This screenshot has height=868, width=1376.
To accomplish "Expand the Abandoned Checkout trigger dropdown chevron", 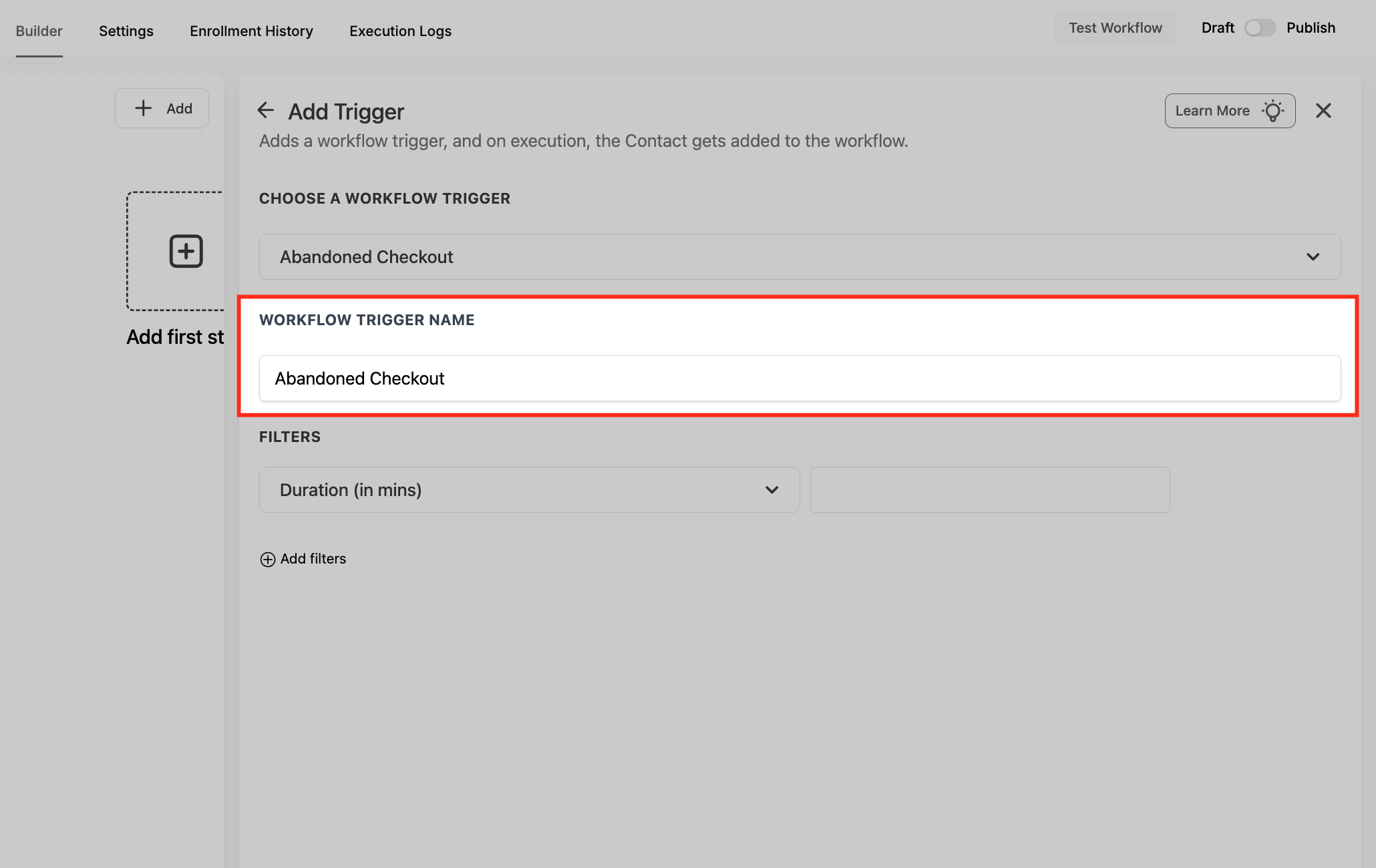I will tap(1313, 257).
